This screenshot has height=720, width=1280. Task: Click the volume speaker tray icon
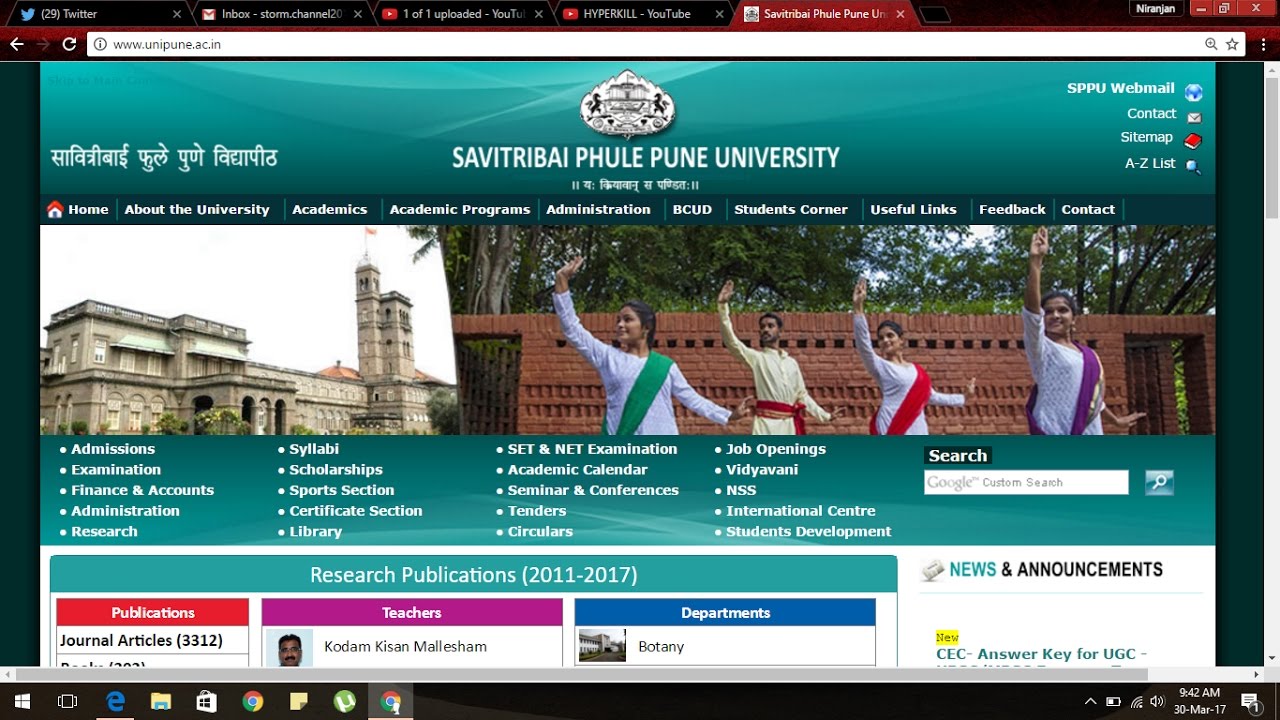(x=1158, y=702)
